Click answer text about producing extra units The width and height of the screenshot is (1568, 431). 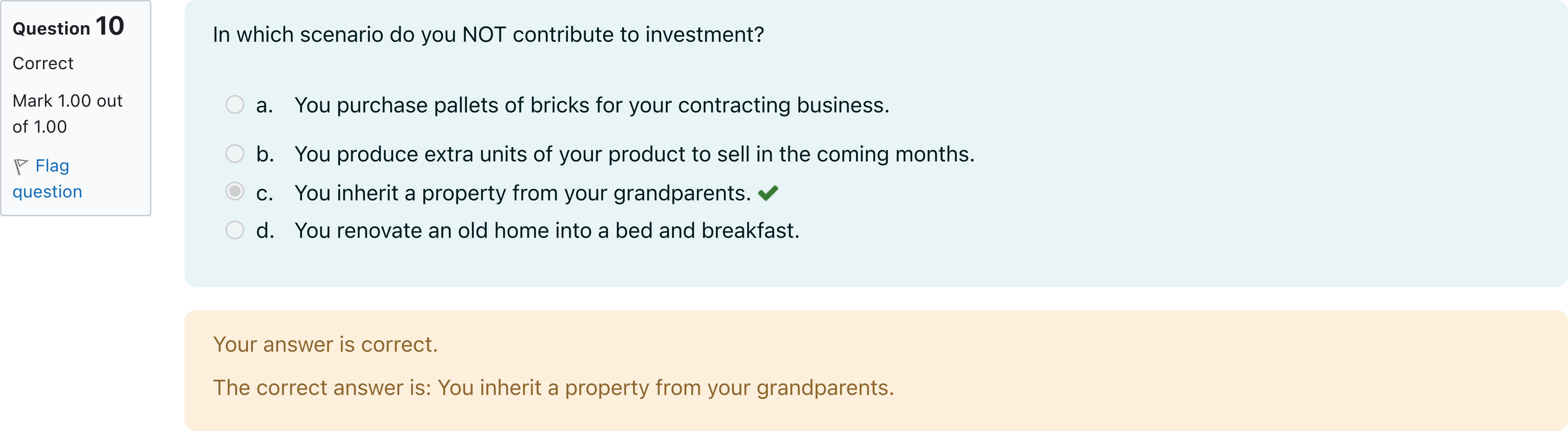[x=634, y=154]
